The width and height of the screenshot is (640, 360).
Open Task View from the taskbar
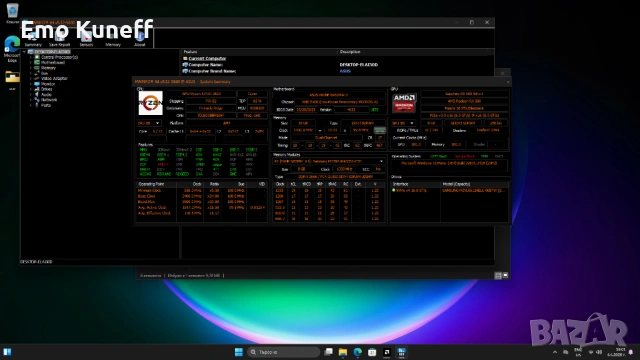(328, 352)
